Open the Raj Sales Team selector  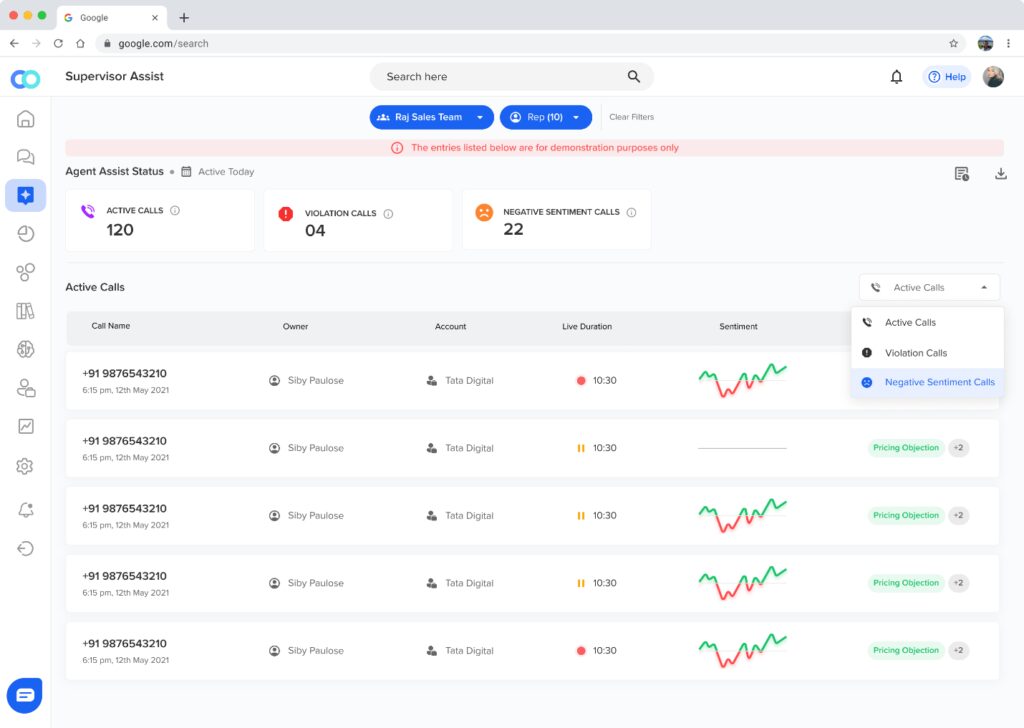click(431, 117)
